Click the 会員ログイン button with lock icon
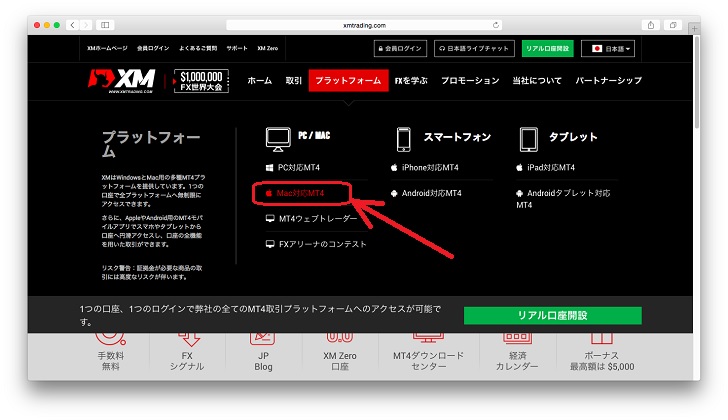 pos(400,49)
